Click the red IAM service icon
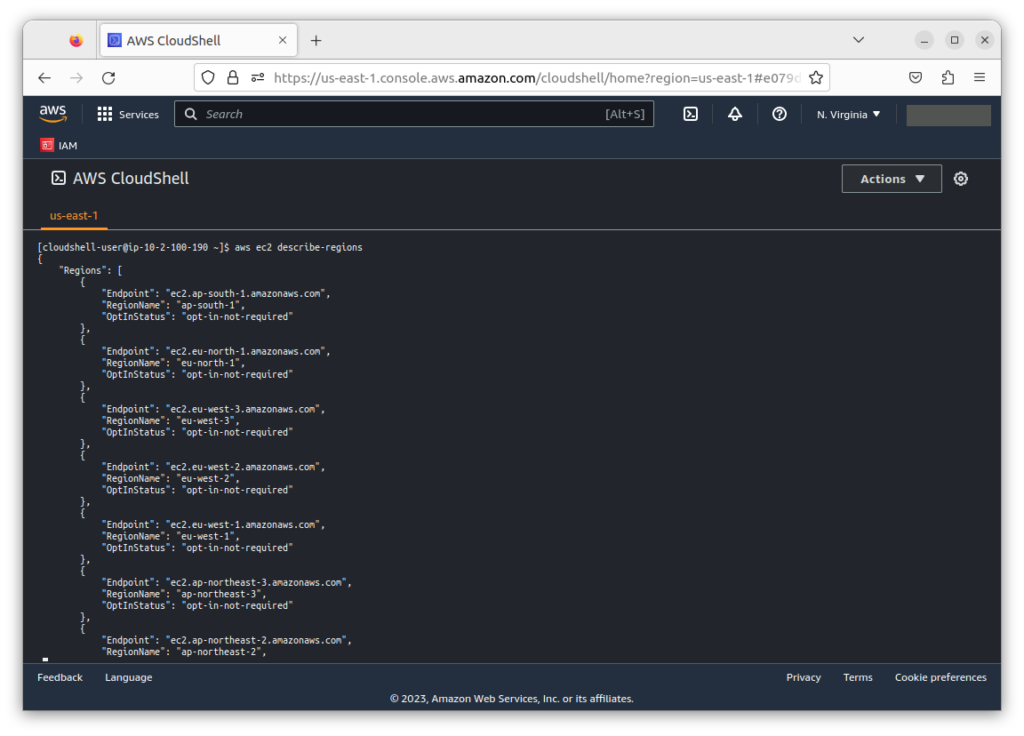The width and height of the screenshot is (1024, 736). point(46,145)
